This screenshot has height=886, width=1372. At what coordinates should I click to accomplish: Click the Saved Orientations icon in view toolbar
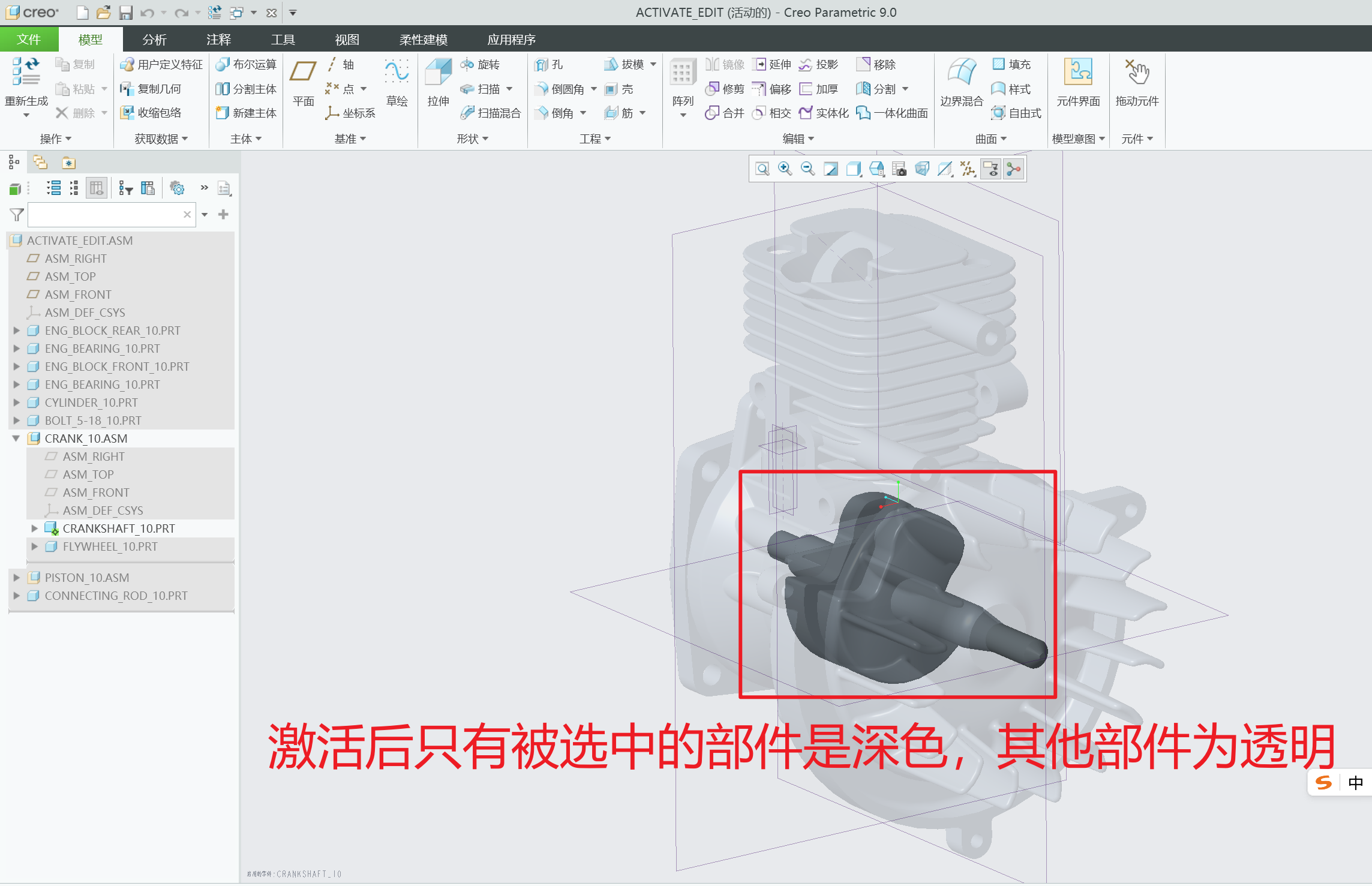coord(876,169)
